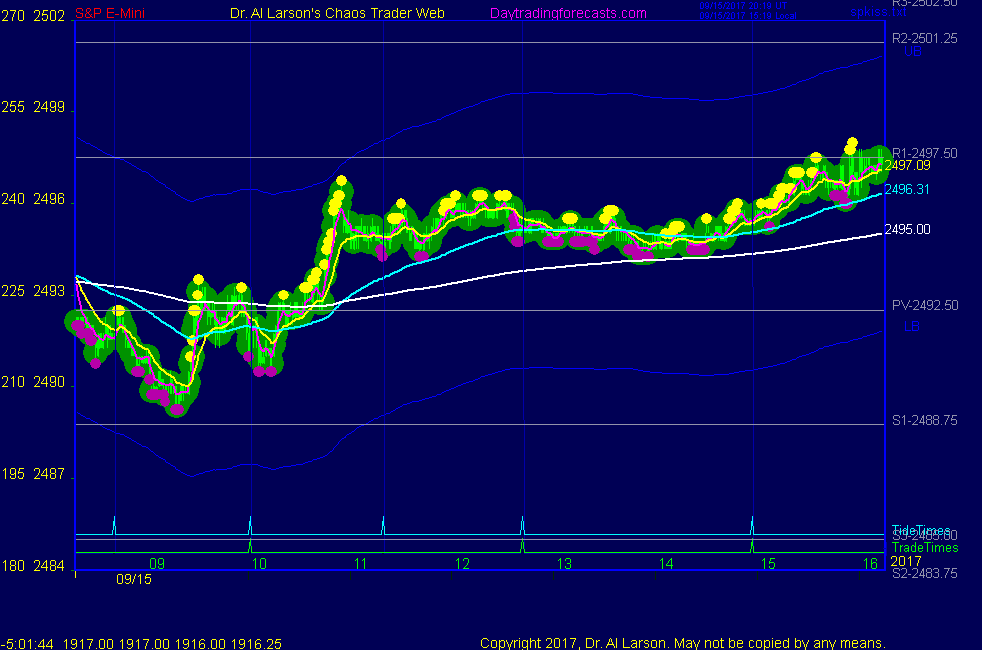Click the blue 'UB' upper band label
The width and height of the screenshot is (982, 650).
[912, 51]
